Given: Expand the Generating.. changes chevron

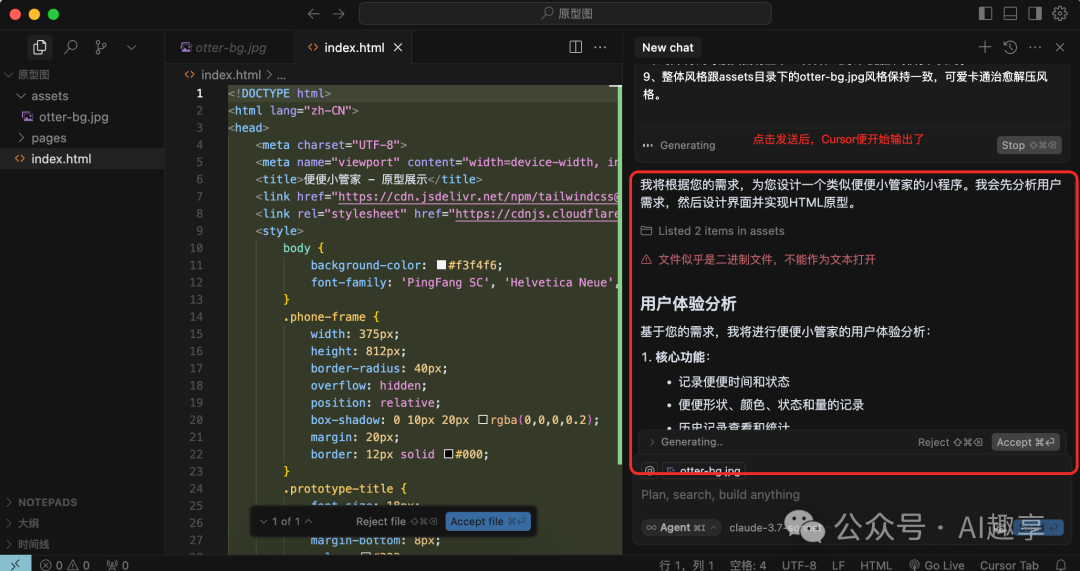Looking at the screenshot, I should coord(652,442).
